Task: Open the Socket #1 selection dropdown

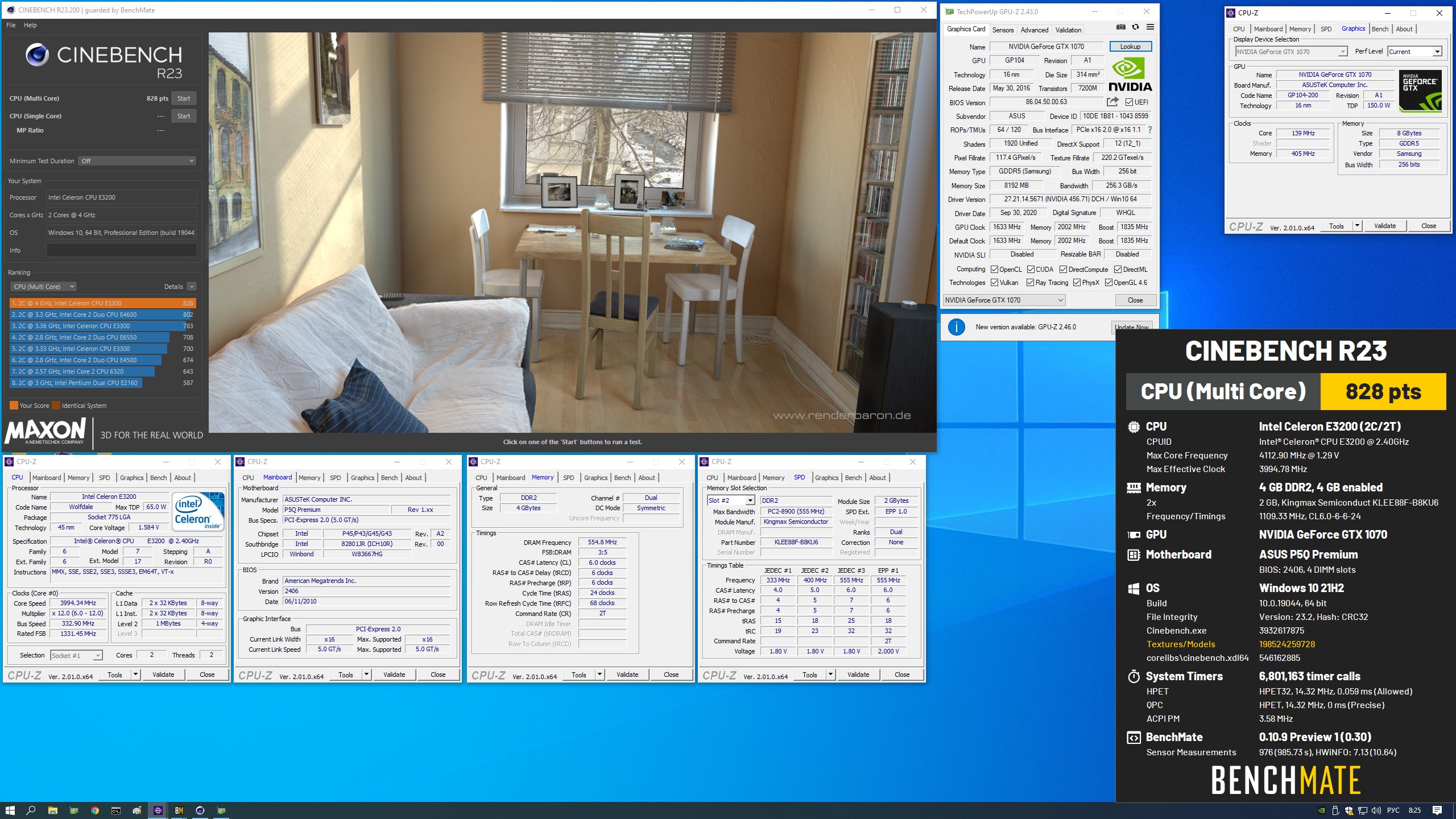Action: [x=76, y=656]
